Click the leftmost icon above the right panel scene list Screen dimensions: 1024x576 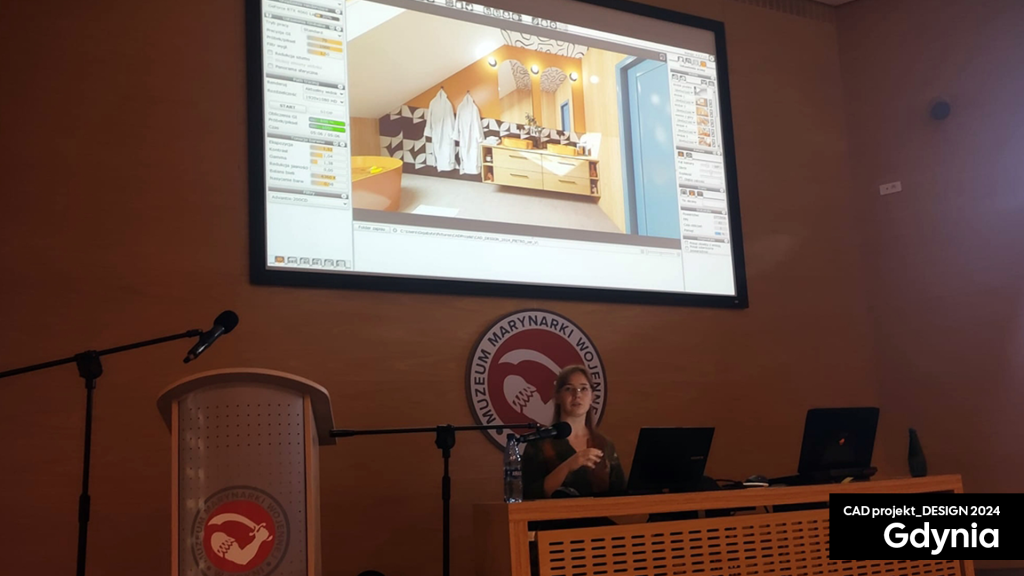coord(675,76)
